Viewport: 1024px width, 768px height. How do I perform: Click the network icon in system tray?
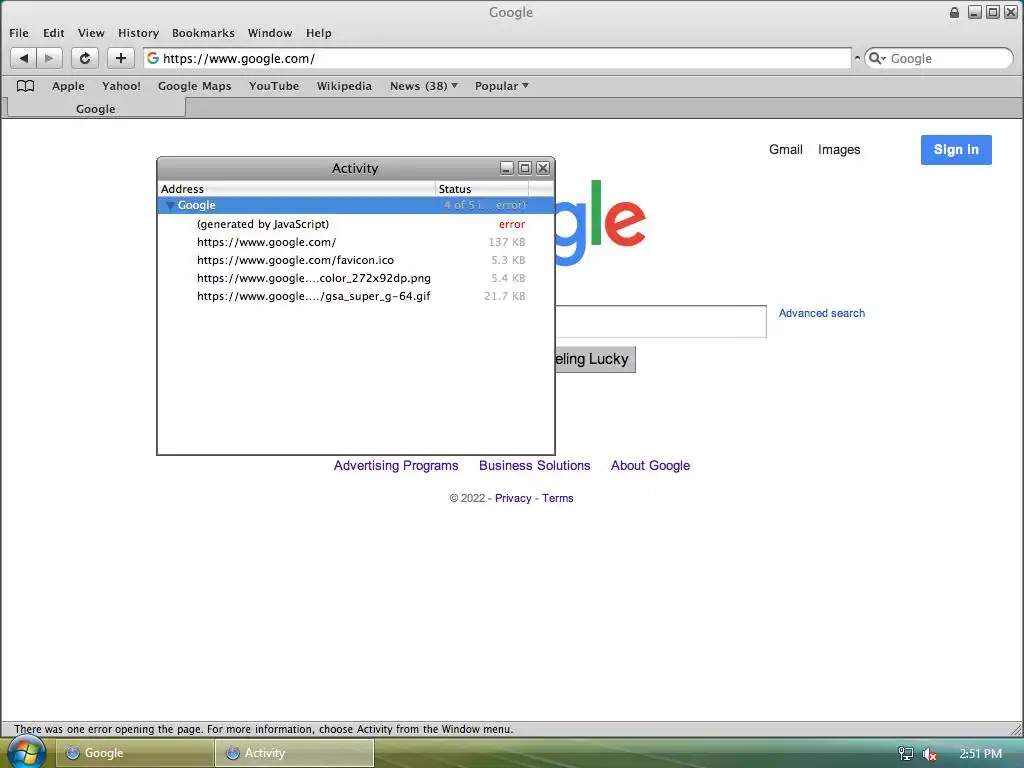pyautogui.click(x=906, y=754)
